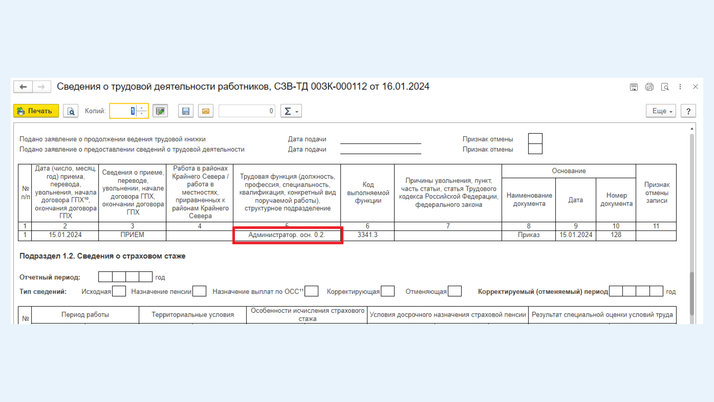Click the Печать button
714x402 pixels.
coord(36,111)
